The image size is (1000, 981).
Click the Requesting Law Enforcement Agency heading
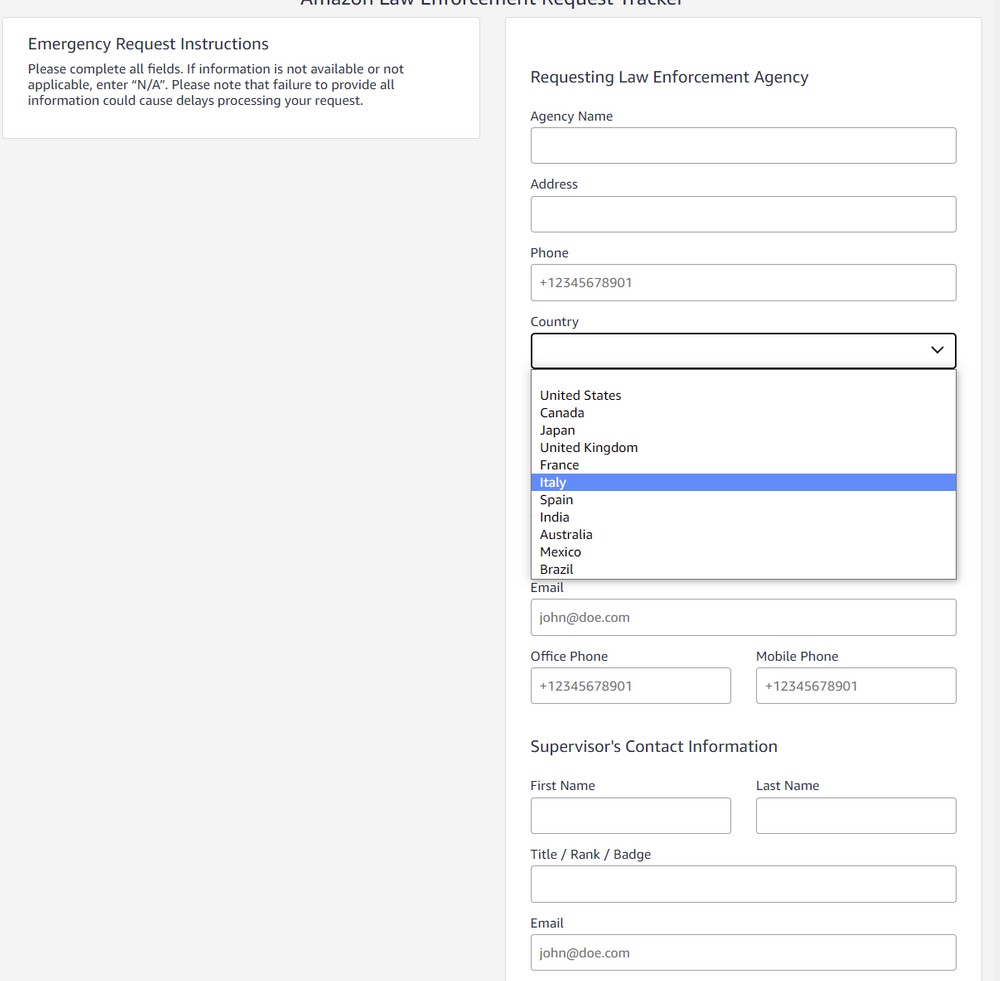click(x=669, y=77)
